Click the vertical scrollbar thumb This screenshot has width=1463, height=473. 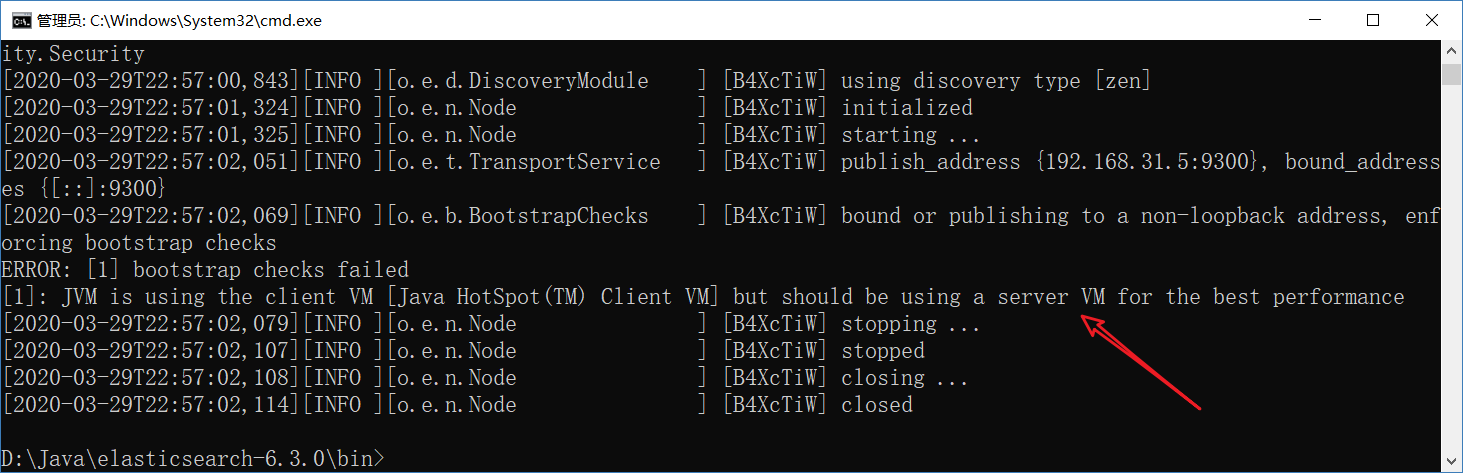tap(1452, 76)
